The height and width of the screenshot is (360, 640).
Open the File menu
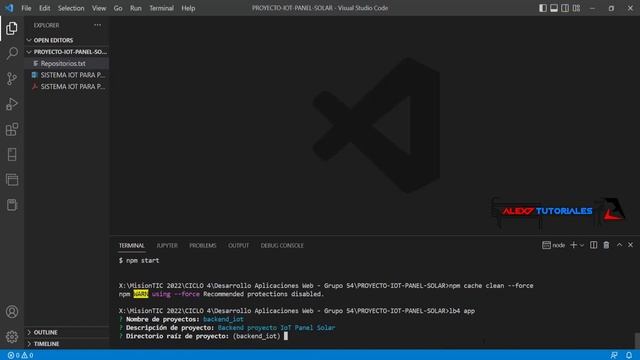point(26,8)
